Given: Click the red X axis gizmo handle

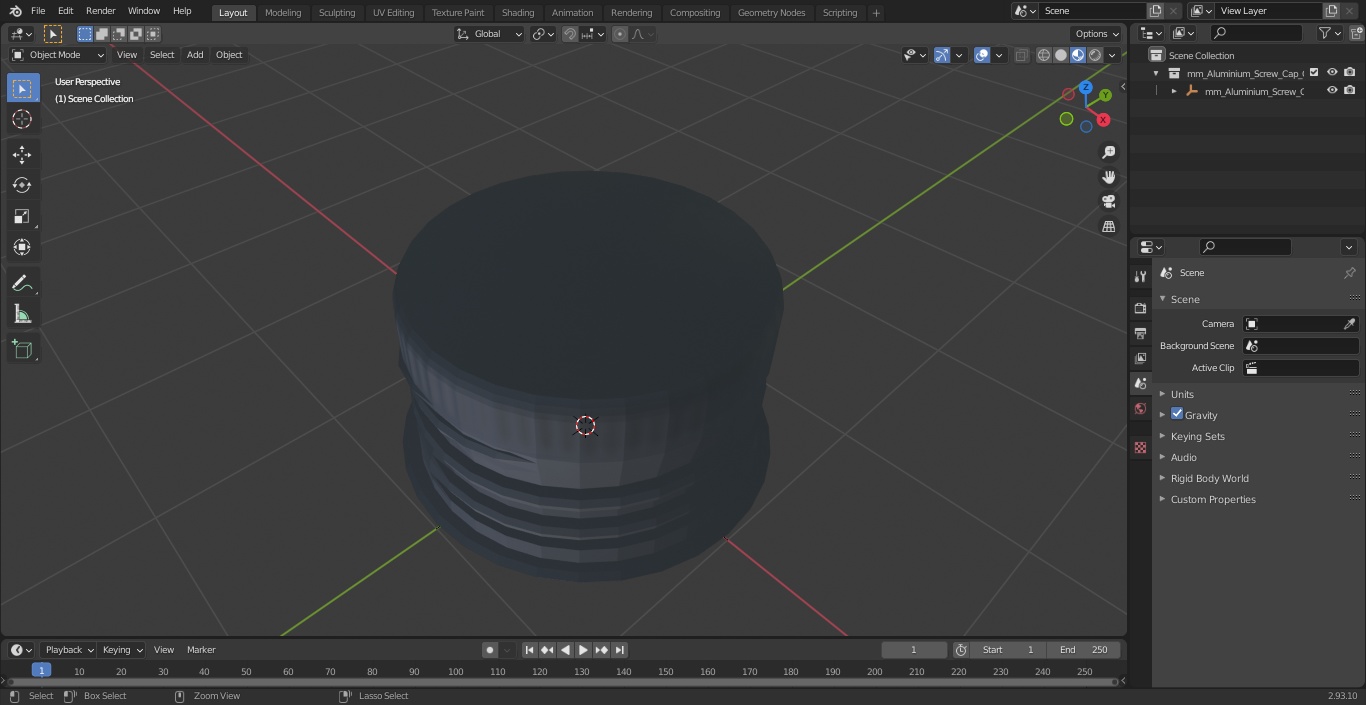Looking at the screenshot, I should 1103,120.
